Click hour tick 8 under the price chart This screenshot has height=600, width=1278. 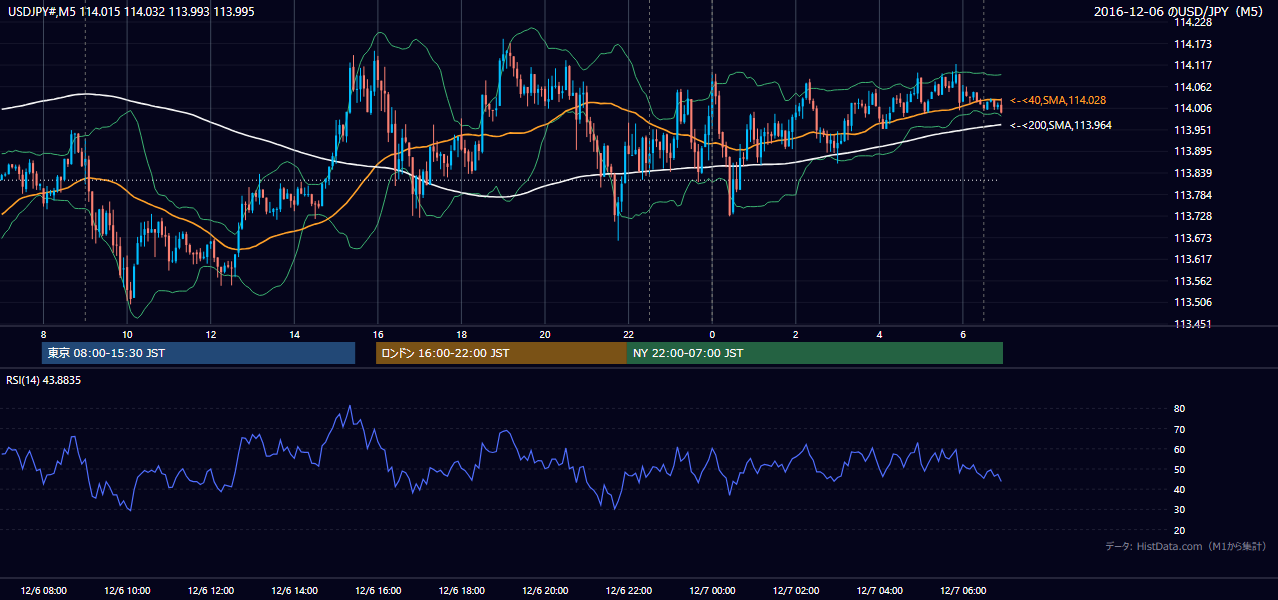pyautogui.click(x=43, y=334)
